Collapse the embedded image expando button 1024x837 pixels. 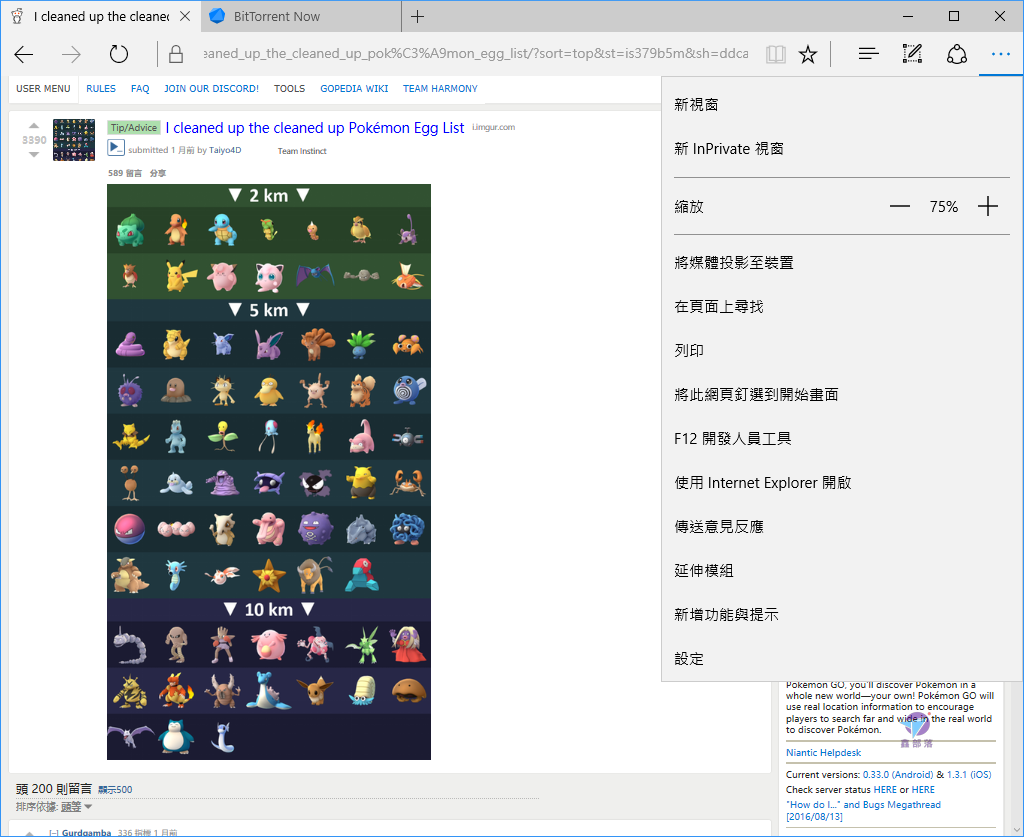[116, 148]
